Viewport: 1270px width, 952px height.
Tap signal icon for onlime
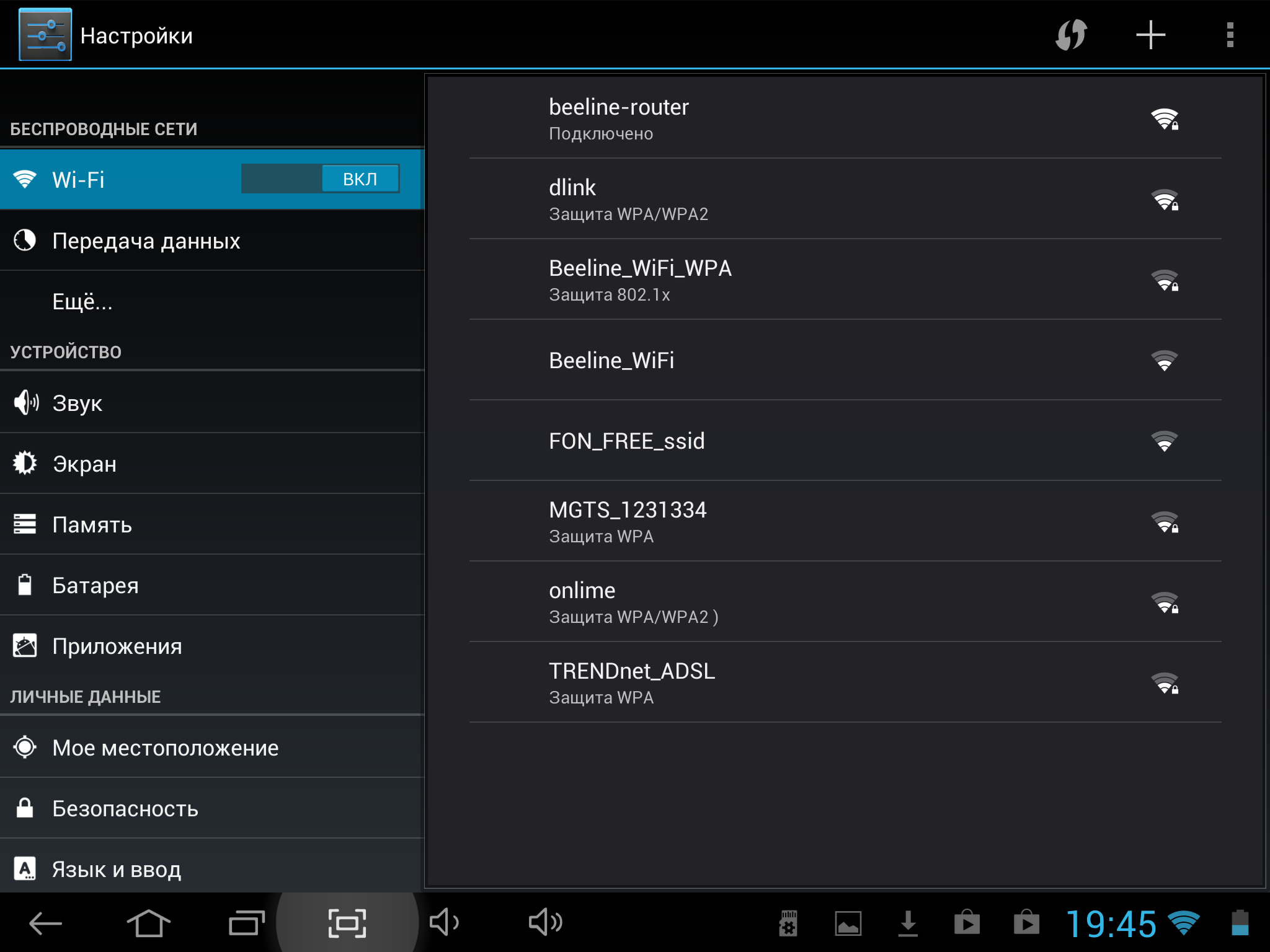(1165, 602)
